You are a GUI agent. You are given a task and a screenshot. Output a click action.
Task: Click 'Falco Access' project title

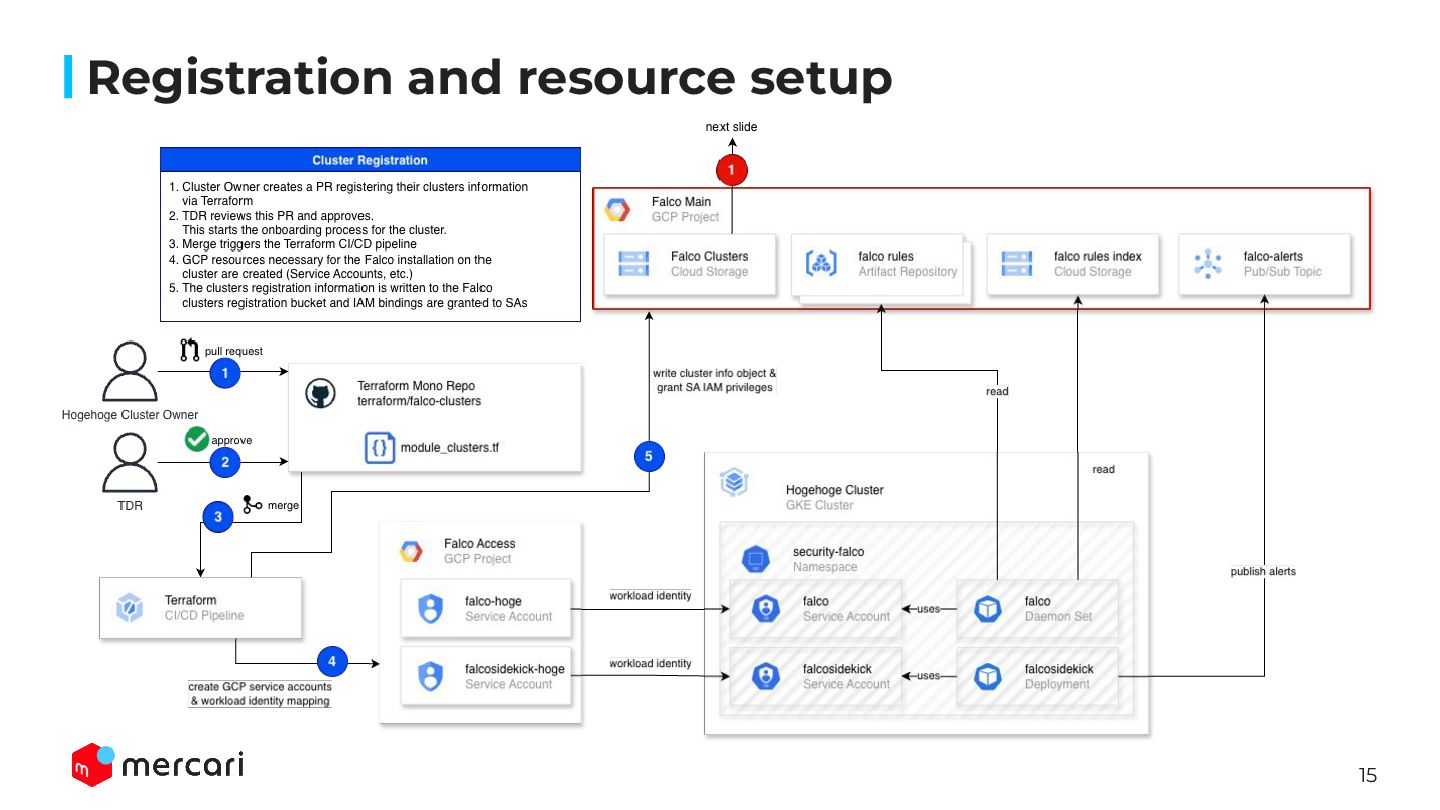point(480,544)
